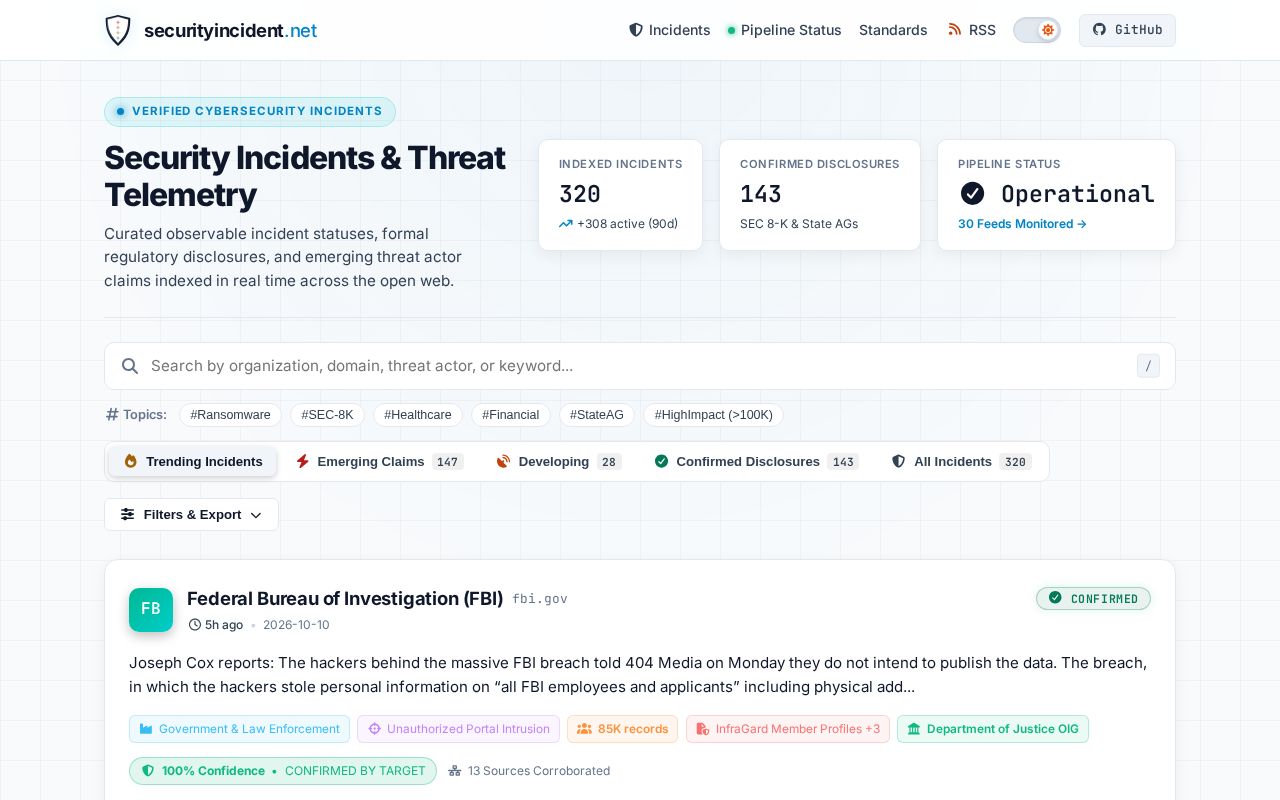Image resolution: width=1280 pixels, height=800 pixels.
Task: Switch to Emerging Claims tab
Action: click(x=379, y=461)
